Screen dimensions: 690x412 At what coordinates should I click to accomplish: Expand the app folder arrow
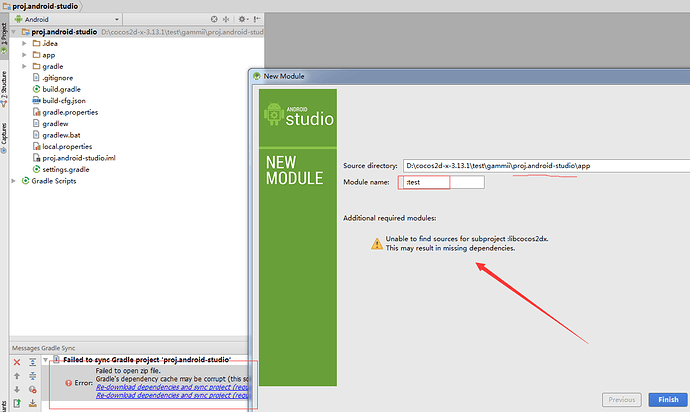pyautogui.click(x=24, y=55)
